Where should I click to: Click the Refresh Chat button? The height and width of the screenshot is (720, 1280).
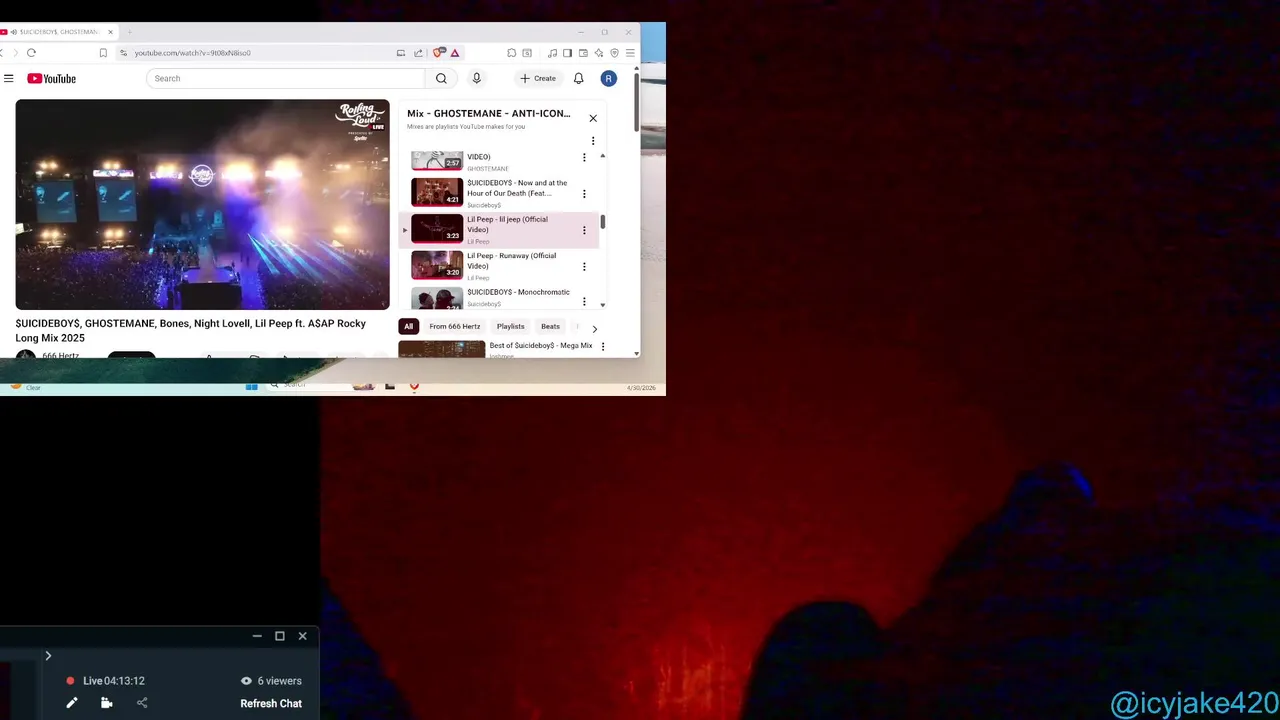pos(271,703)
